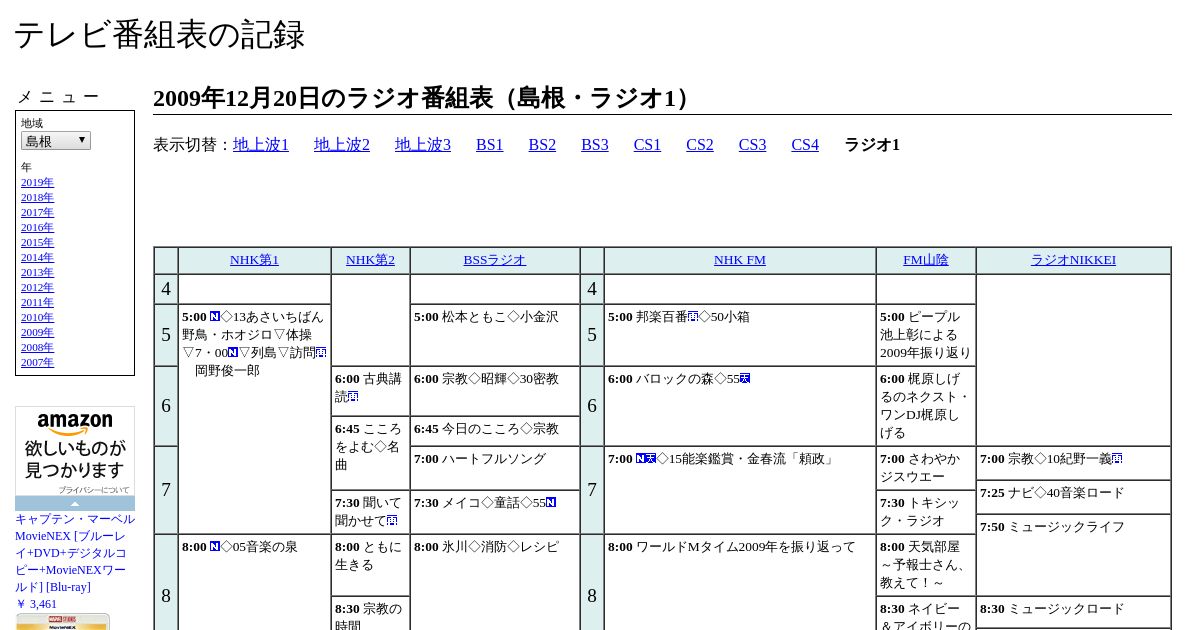Viewport: 1200px width, 630px height.
Task: Show the CS1 program table
Action: 647,145
